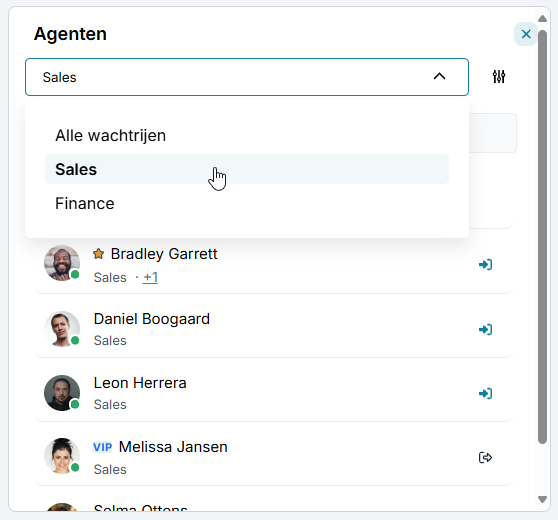Click the VIP badge beside Melissa Jansen
Image resolution: width=558 pixels, height=520 pixels.
[102, 447]
